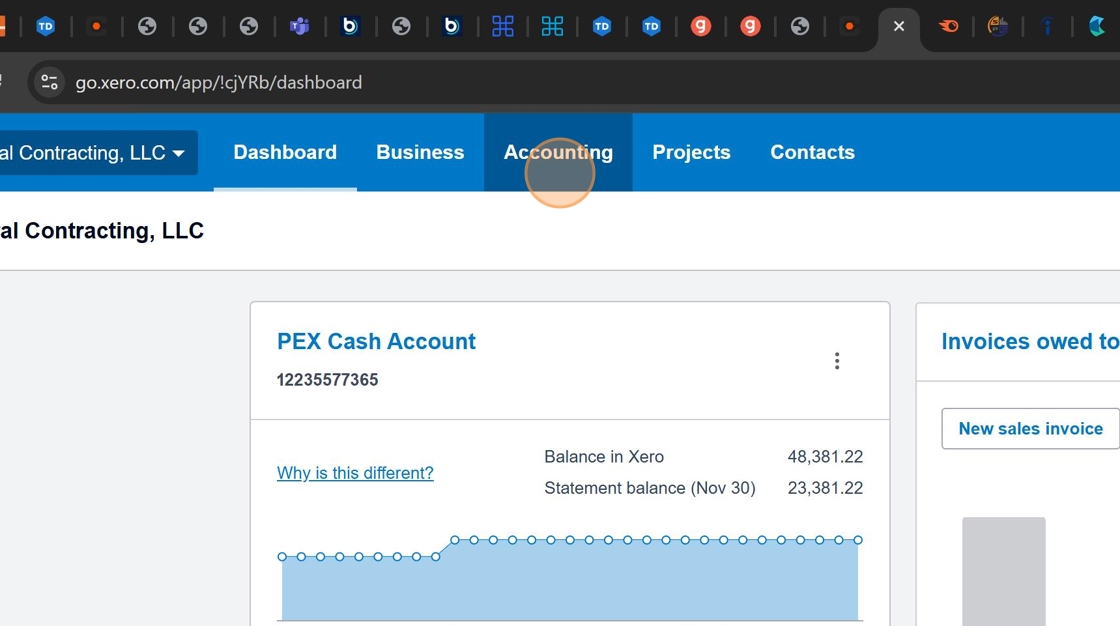Click the 'Balance in Xero' label
1120x626 pixels.
(x=604, y=457)
